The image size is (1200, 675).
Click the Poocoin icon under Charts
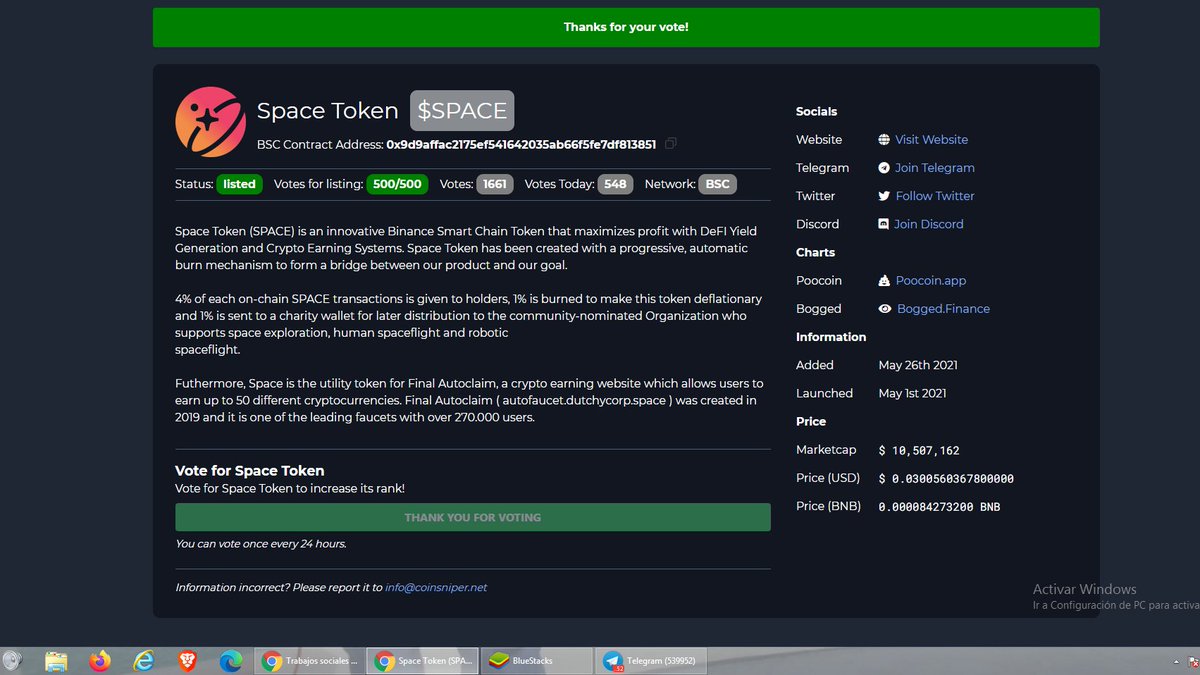(884, 281)
